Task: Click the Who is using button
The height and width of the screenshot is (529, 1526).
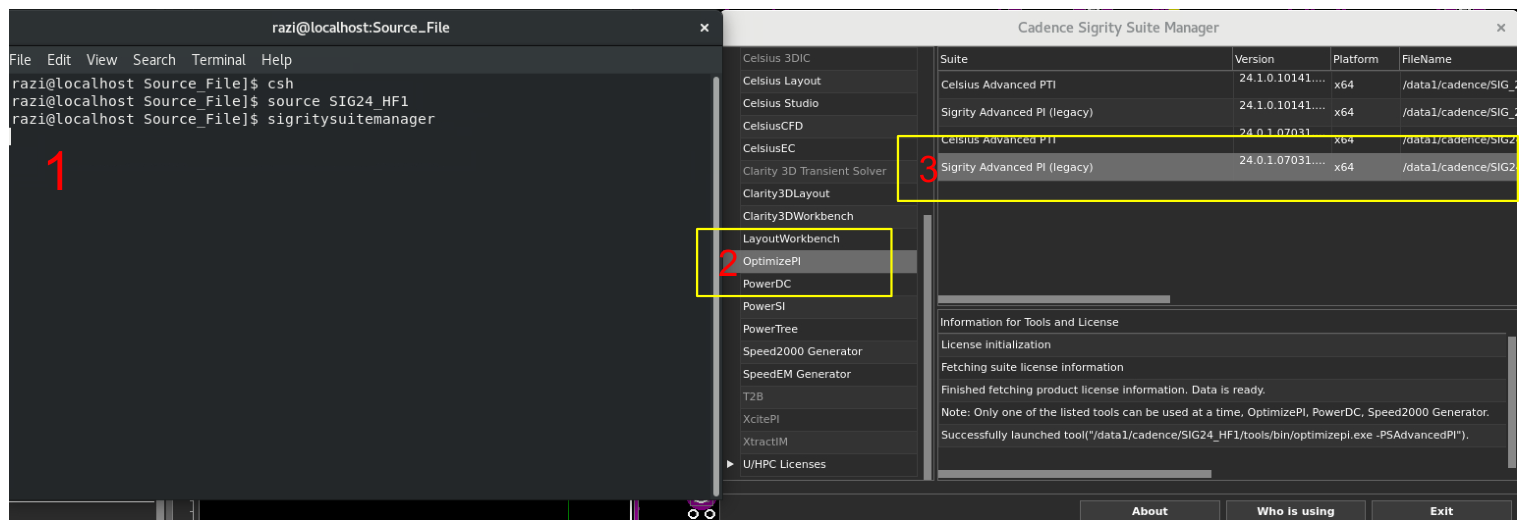Action: tap(1295, 511)
